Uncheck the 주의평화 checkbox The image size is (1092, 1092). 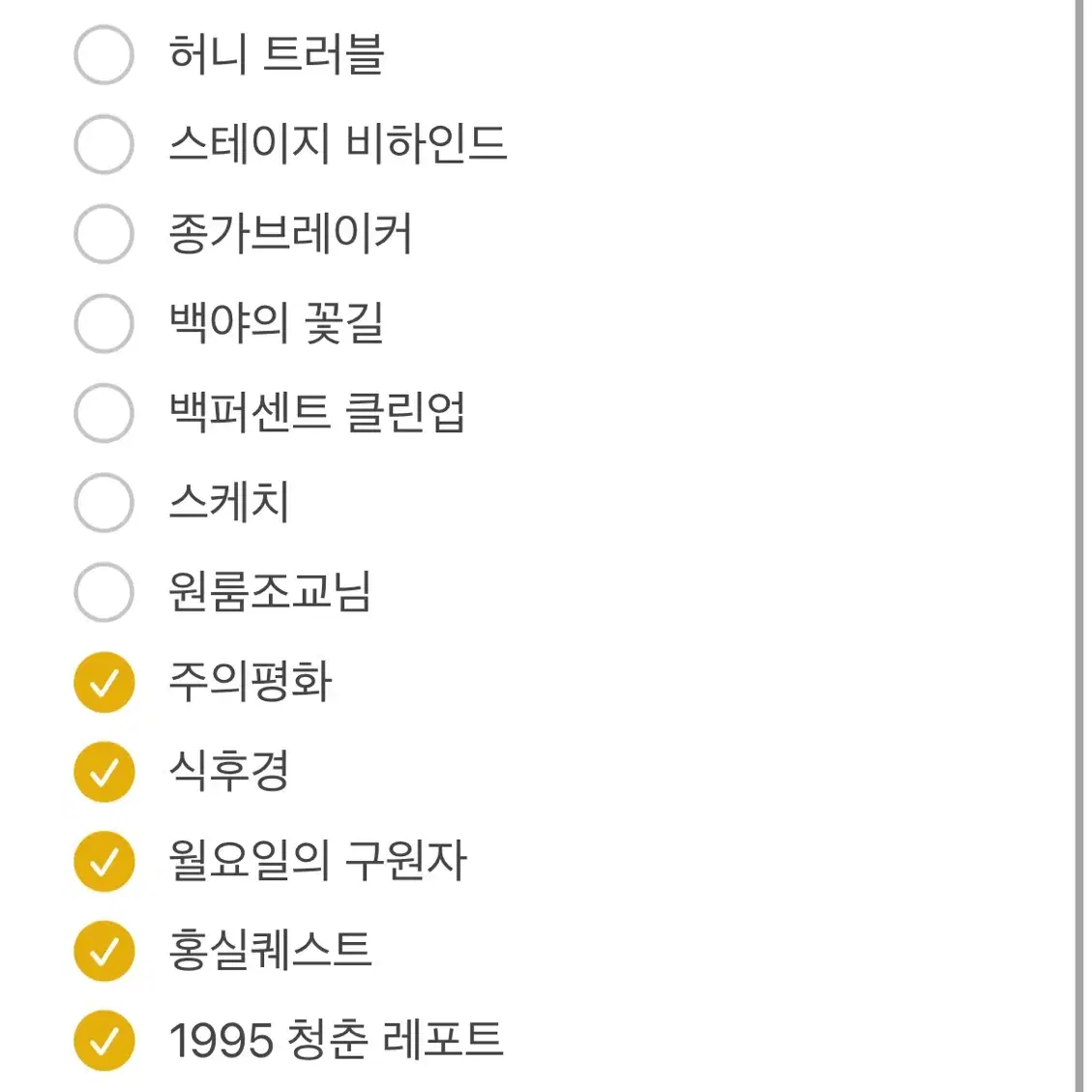103,681
